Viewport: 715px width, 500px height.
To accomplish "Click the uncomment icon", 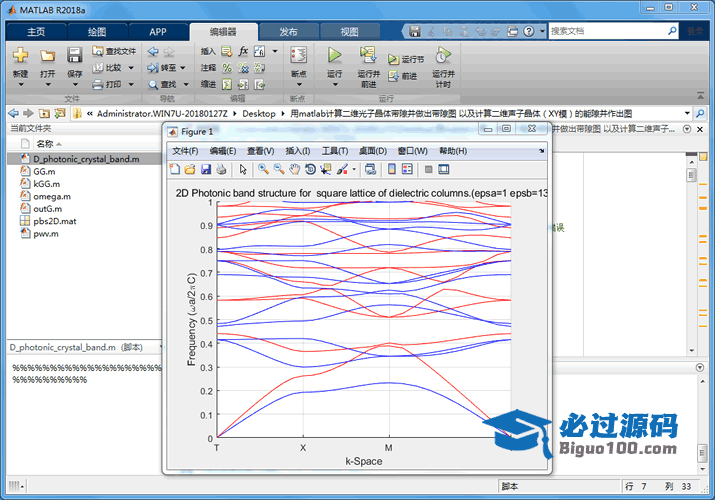I will click(244, 68).
